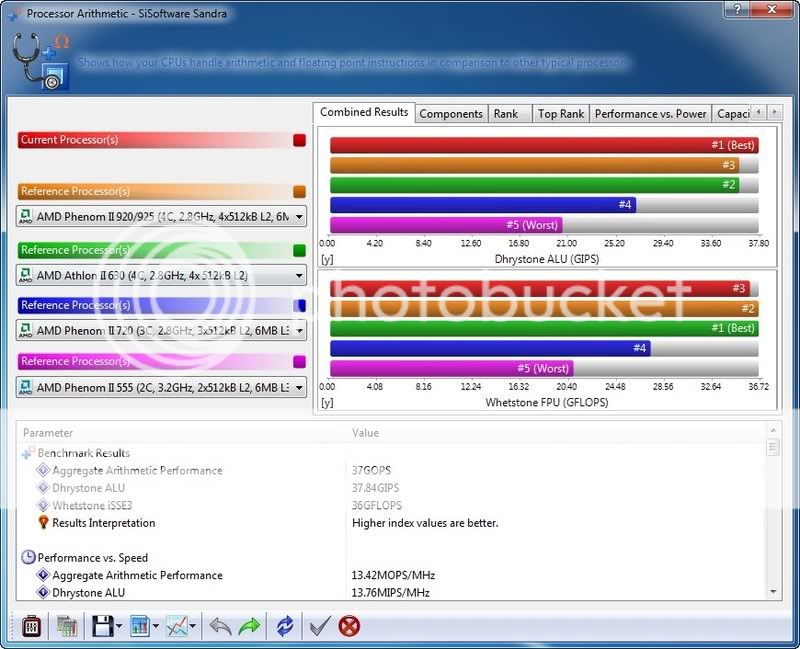Click the text 'Higher index values are better.'
Screen dimensions: 800x649
click(x=425, y=522)
